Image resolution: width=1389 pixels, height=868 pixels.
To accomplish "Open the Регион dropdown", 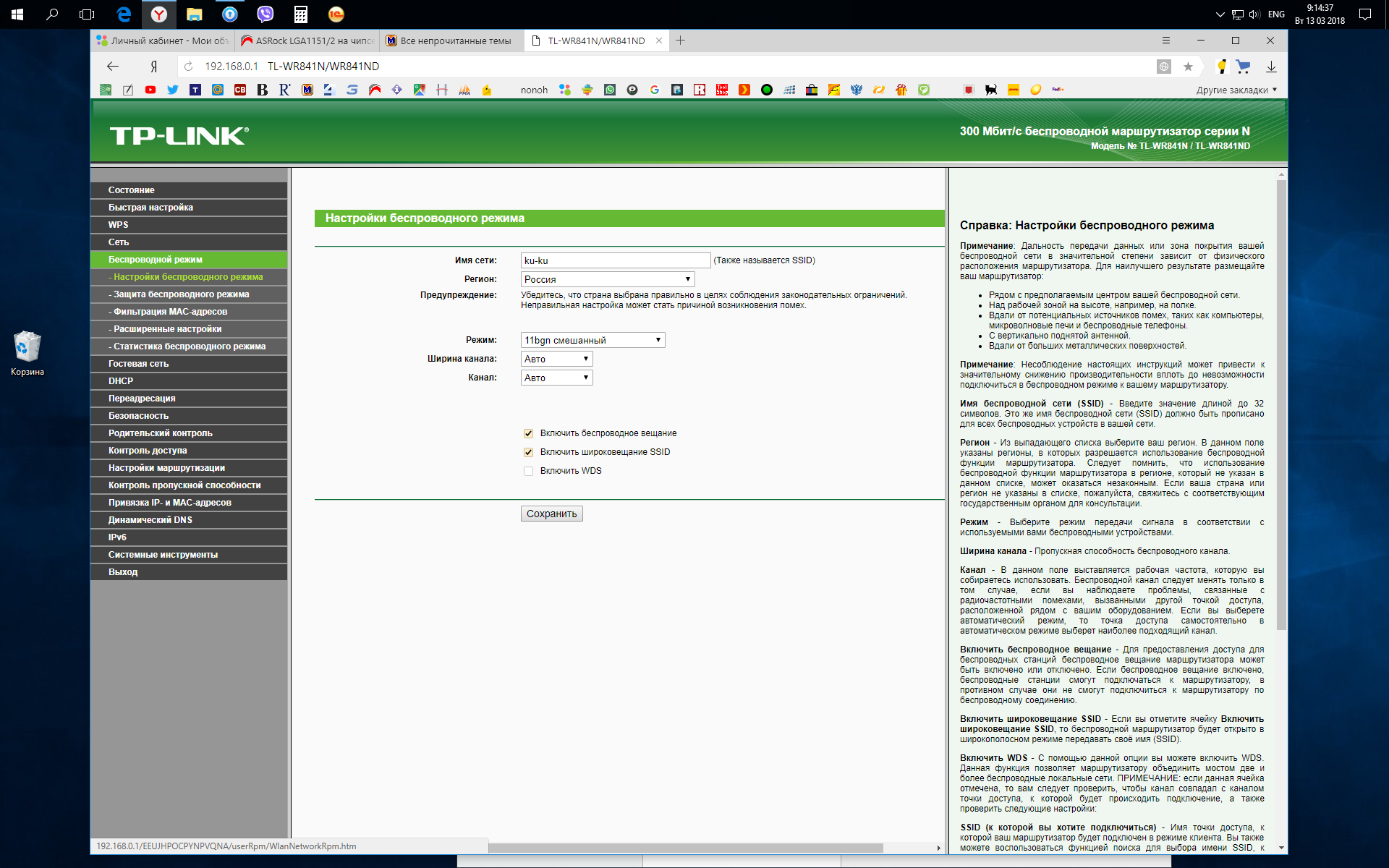I will (x=607, y=279).
